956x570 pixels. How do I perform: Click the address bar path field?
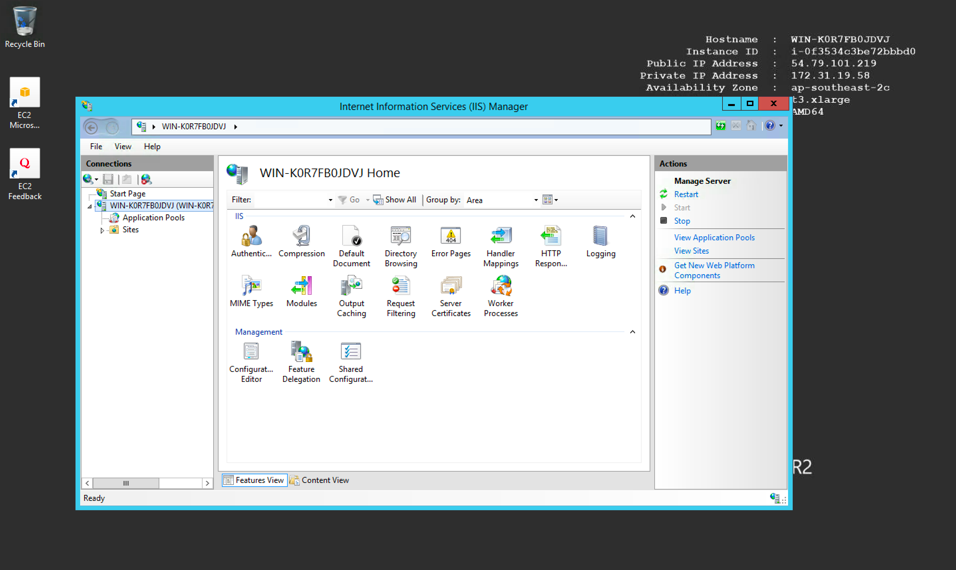pyautogui.click(x=421, y=127)
